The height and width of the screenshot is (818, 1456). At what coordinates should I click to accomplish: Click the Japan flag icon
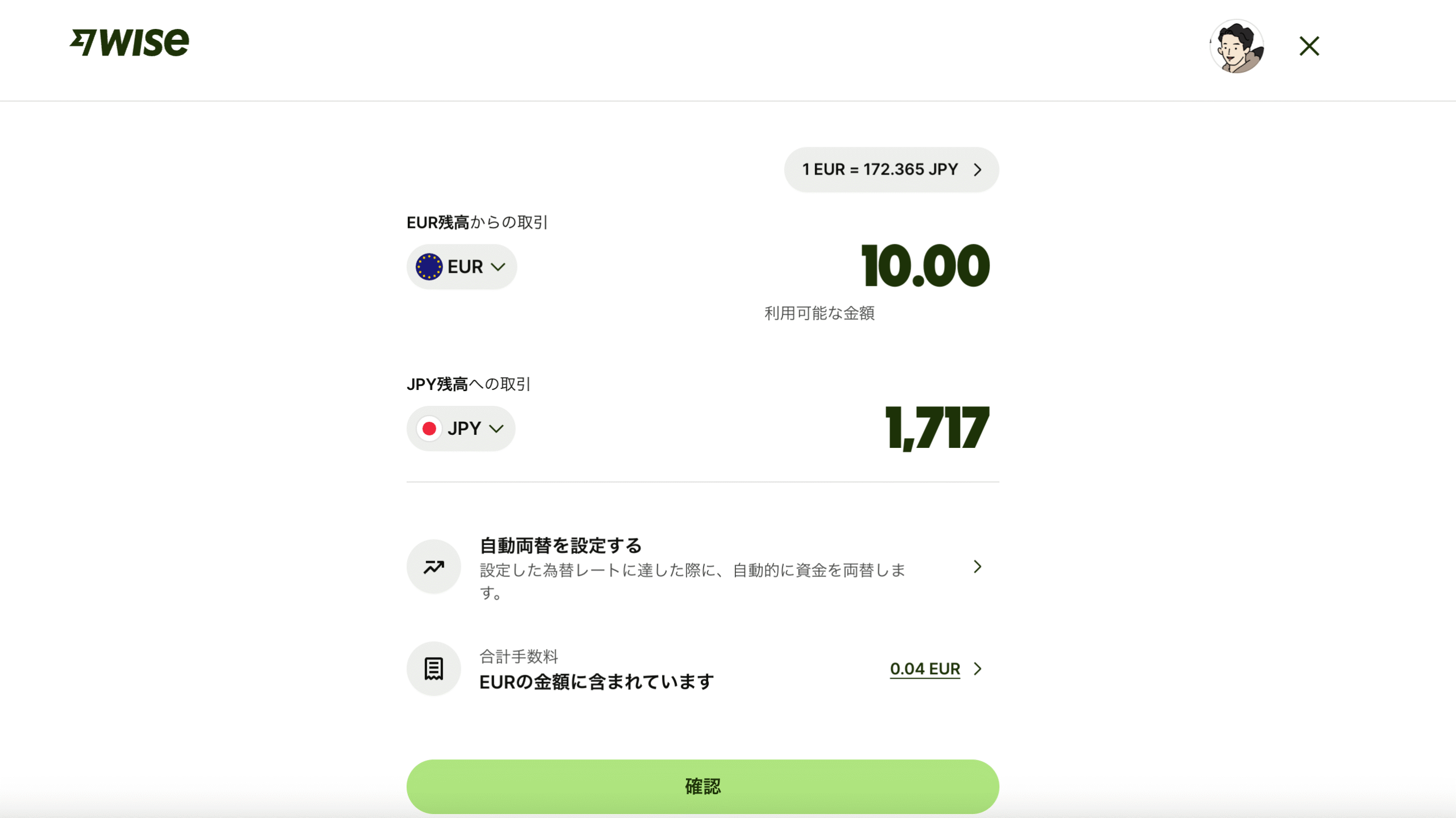(429, 429)
